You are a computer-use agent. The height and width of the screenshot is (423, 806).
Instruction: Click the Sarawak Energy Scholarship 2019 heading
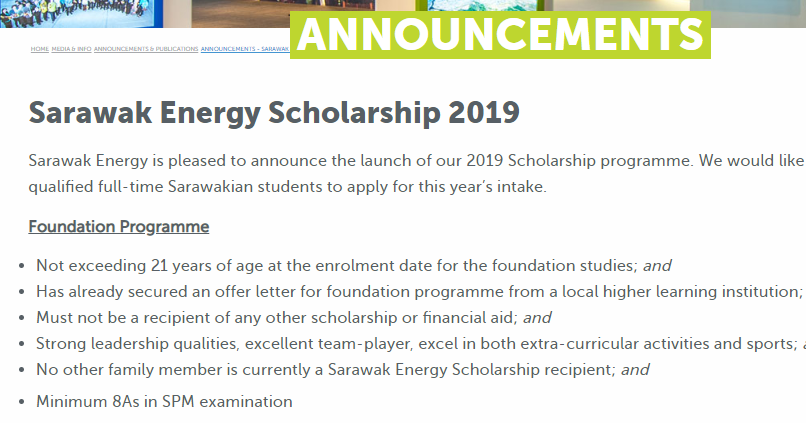pyautogui.click(x=274, y=113)
